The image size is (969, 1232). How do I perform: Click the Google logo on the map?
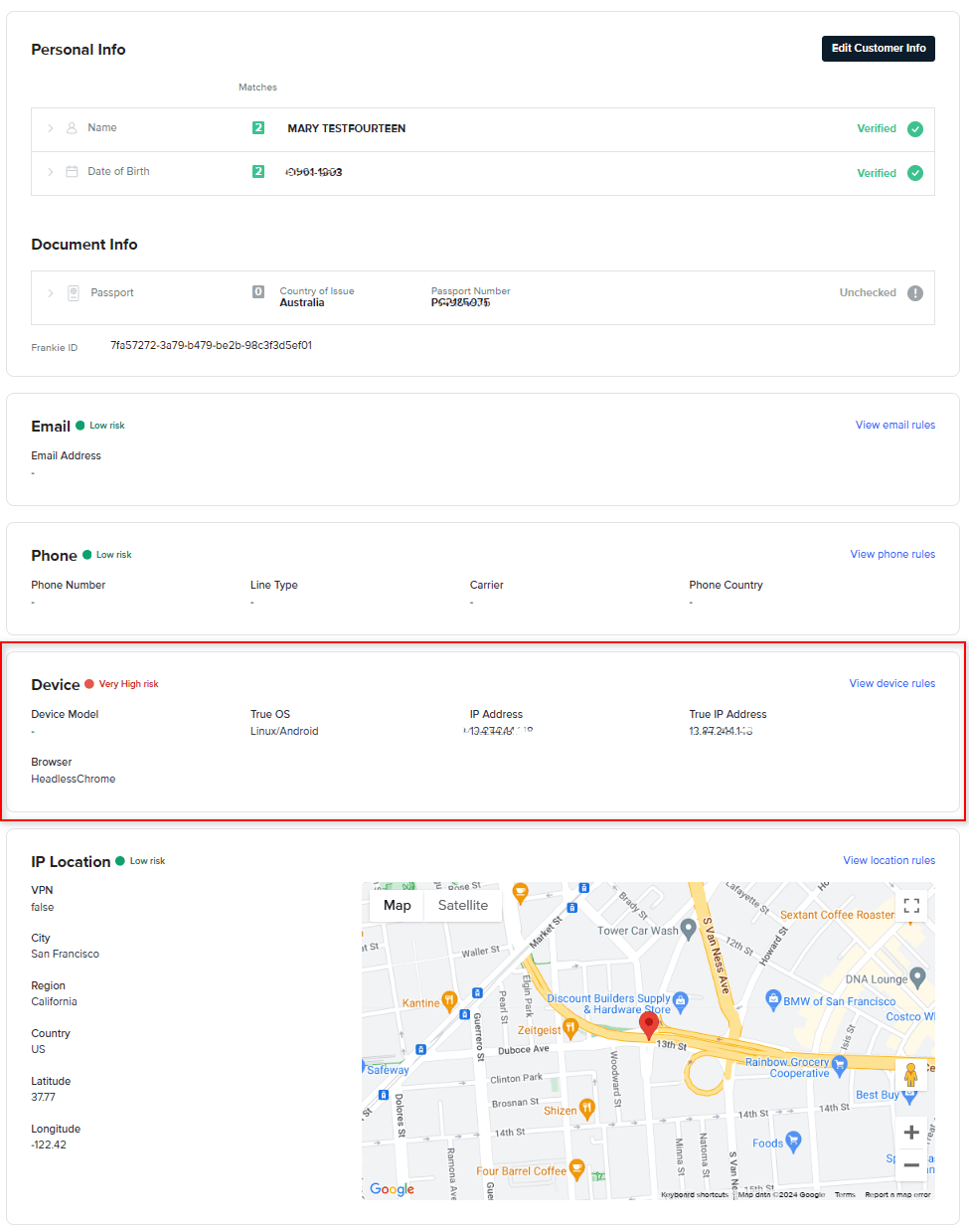pyautogui.click(x=392, y=1189)
